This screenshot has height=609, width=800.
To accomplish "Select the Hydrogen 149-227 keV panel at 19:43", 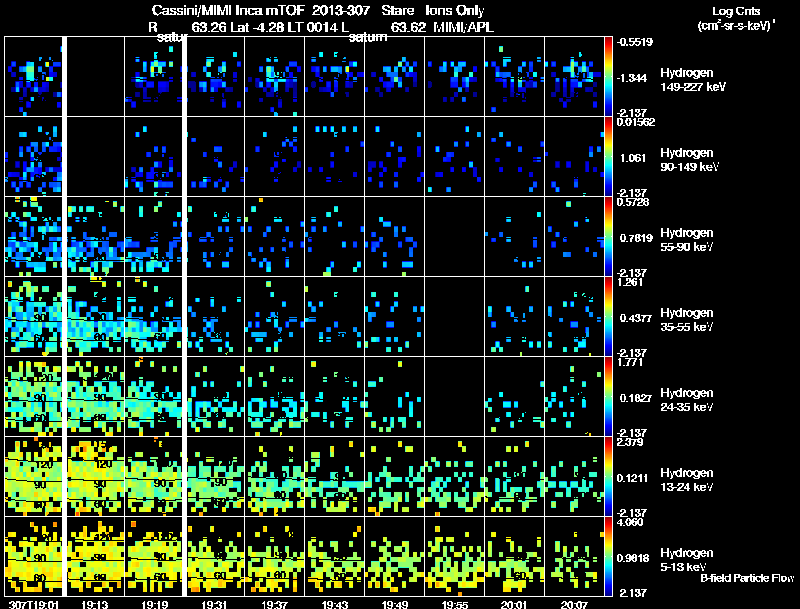I will [x=334, y=77].
